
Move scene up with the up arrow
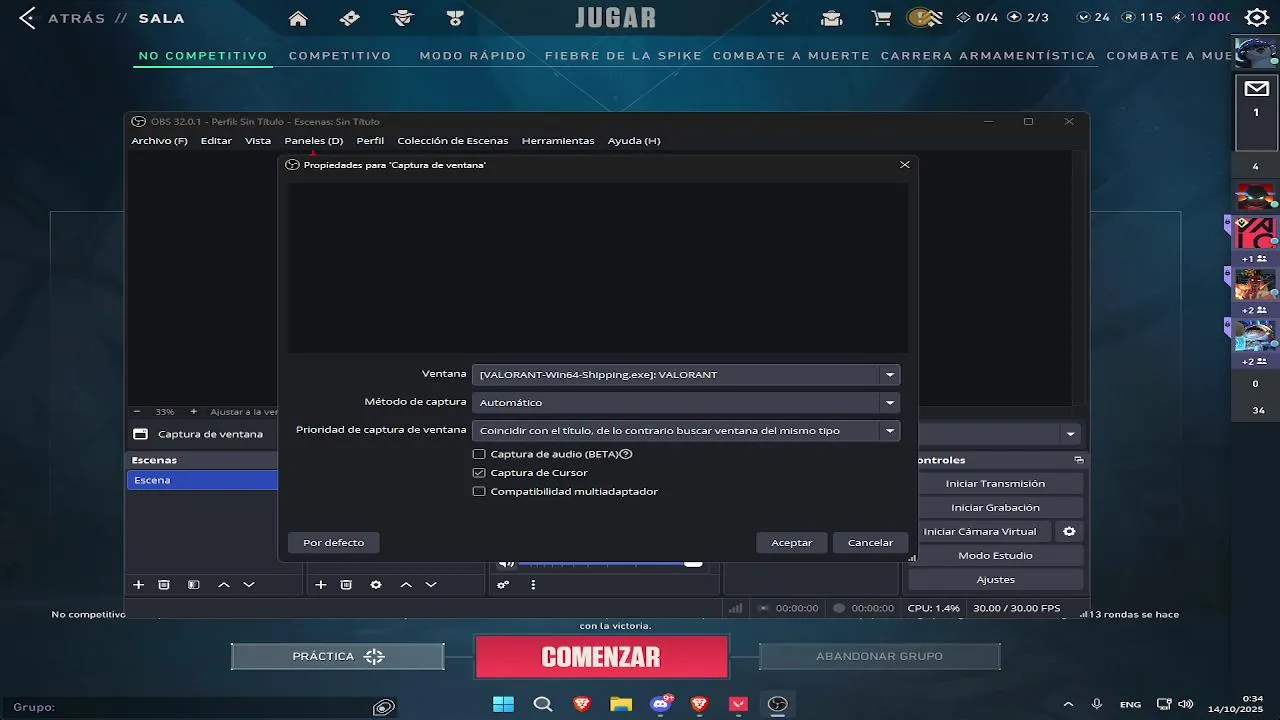224,585
